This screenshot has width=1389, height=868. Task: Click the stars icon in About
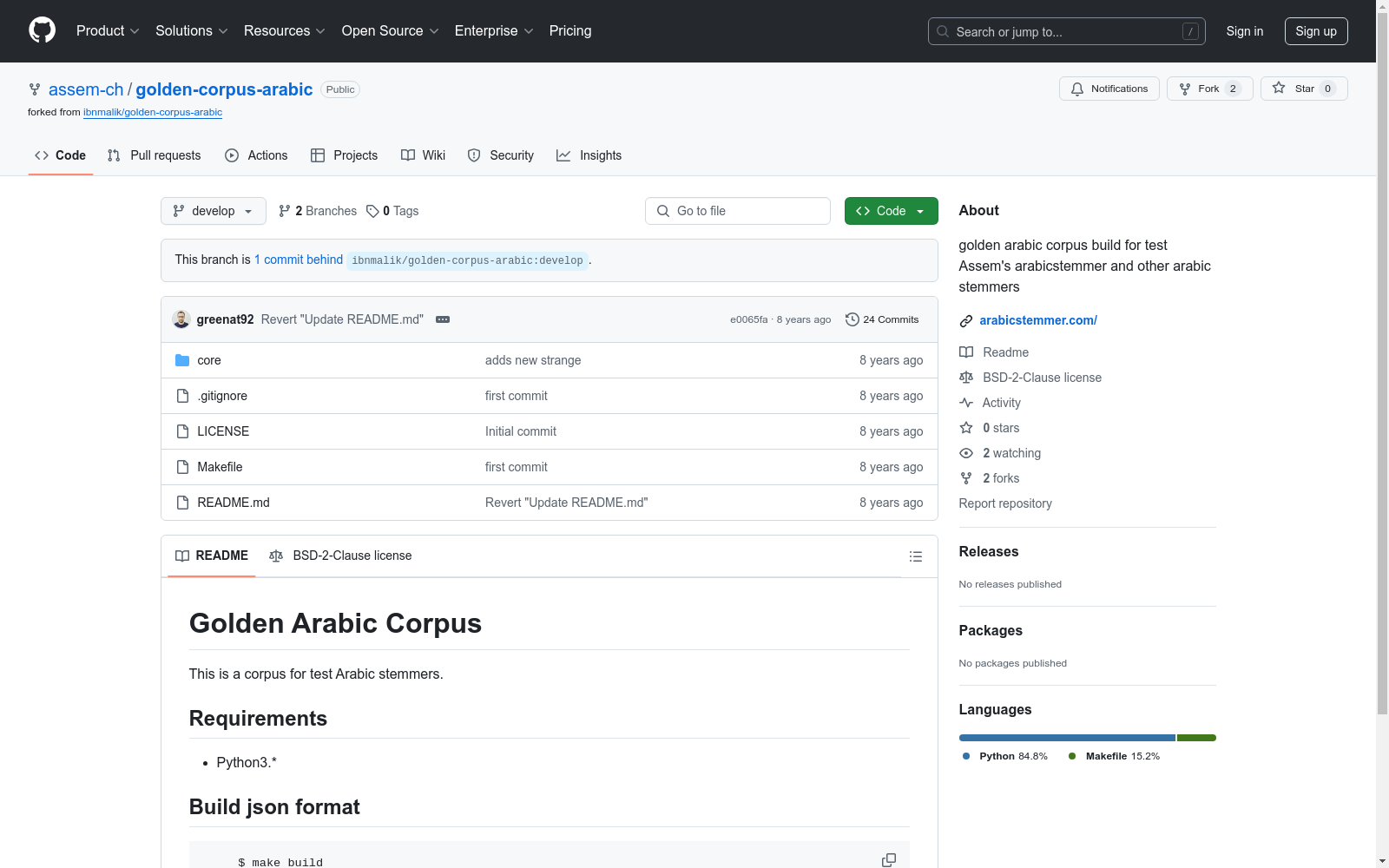pyautogui.click(x=966, y=428)
